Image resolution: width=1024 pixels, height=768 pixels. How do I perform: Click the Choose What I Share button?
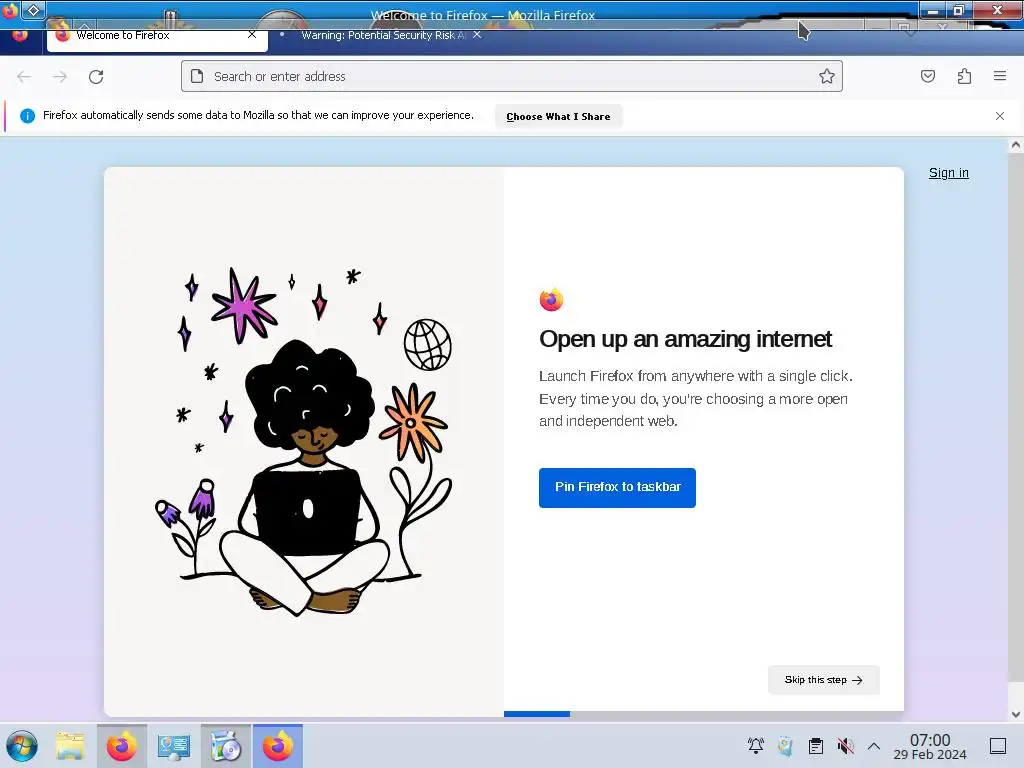(558, 116)
